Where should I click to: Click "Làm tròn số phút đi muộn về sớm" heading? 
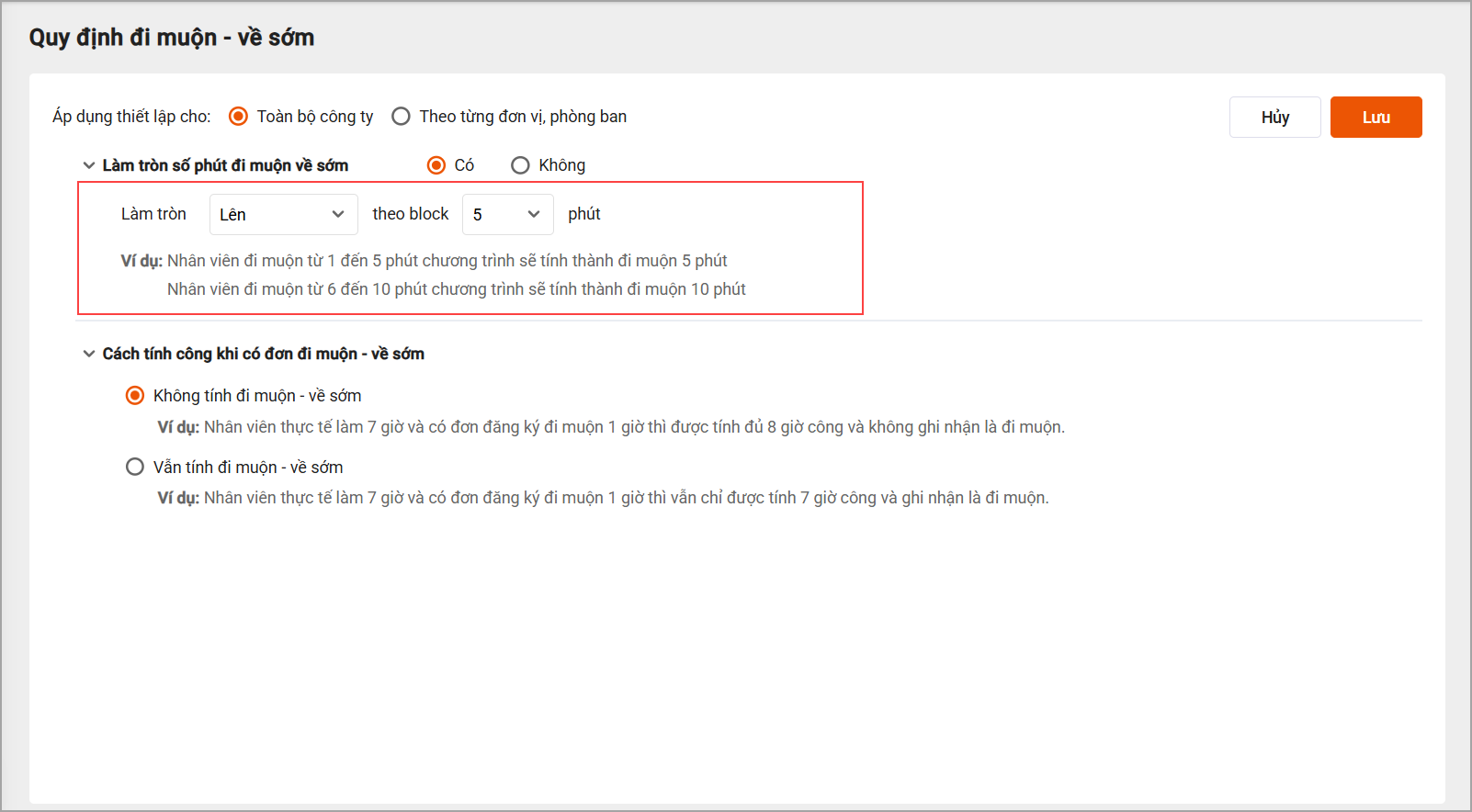[225, 165]
